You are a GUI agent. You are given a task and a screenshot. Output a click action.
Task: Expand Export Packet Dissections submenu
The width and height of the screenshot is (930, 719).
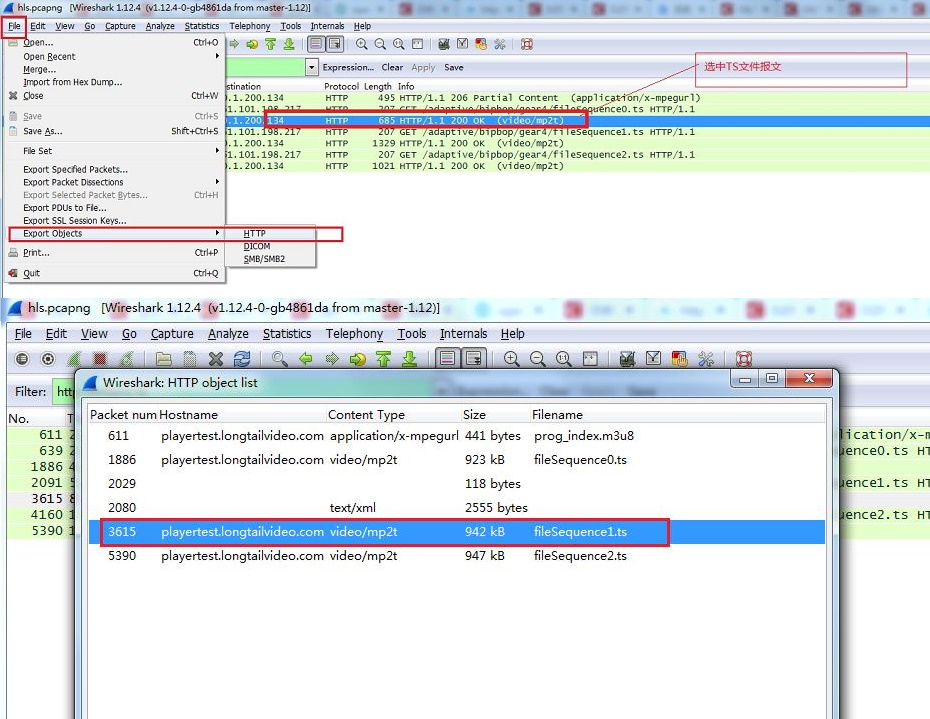[x=73, y=182]
